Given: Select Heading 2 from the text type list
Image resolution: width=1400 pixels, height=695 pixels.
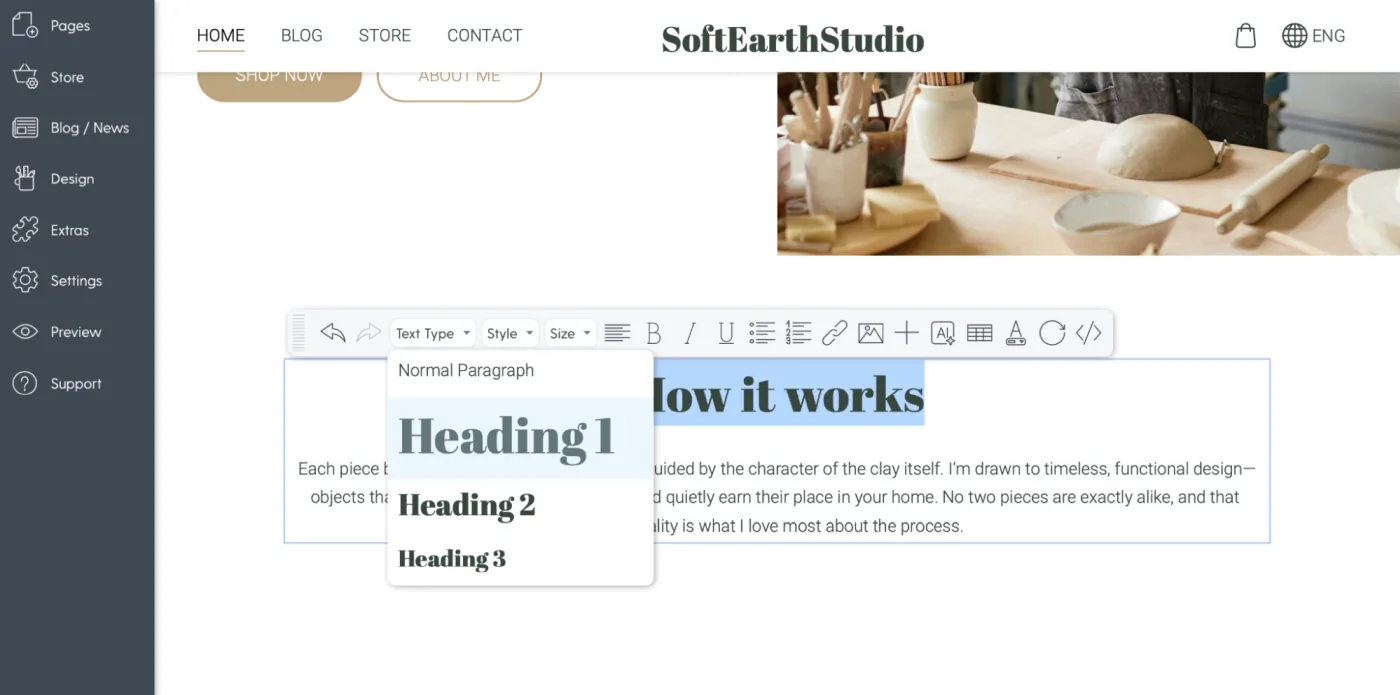Looking at the screenshot, I should point(466,505).
